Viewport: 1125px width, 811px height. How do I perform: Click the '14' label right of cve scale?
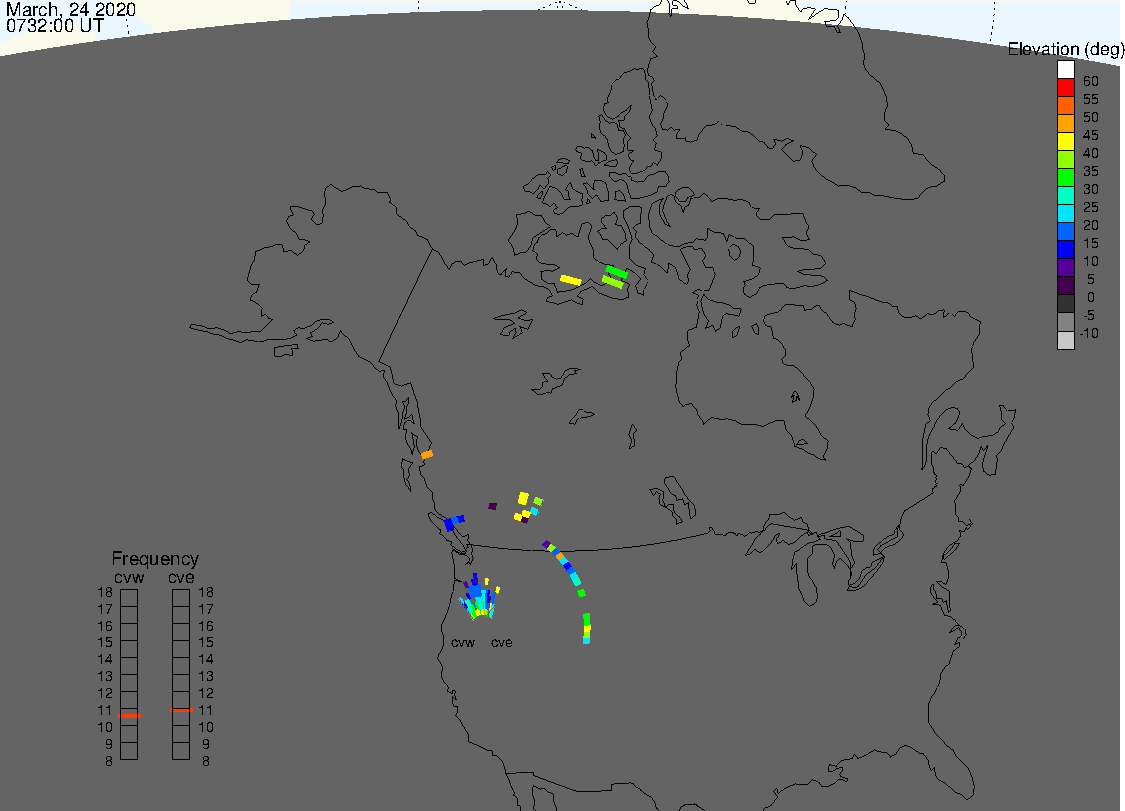click(206, 659)
